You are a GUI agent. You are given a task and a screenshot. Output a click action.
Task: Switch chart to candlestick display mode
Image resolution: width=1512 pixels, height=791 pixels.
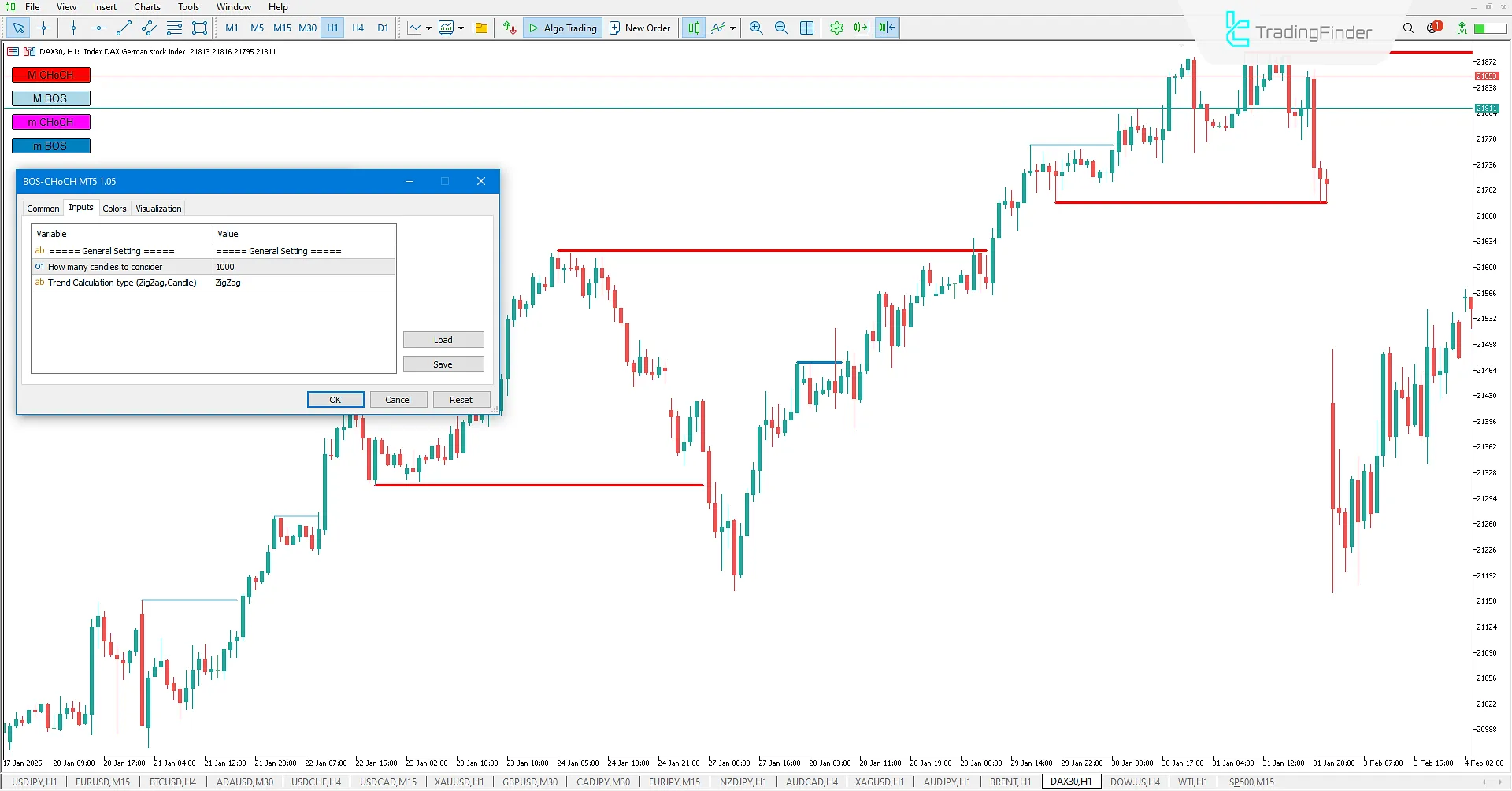694,28
